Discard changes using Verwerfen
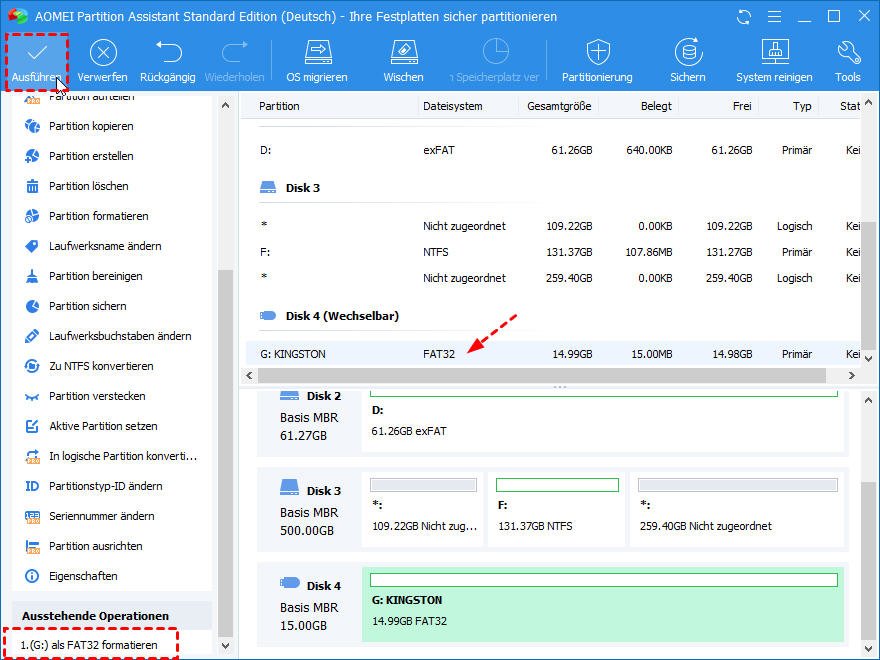The image size is (880, 660). 103,61
